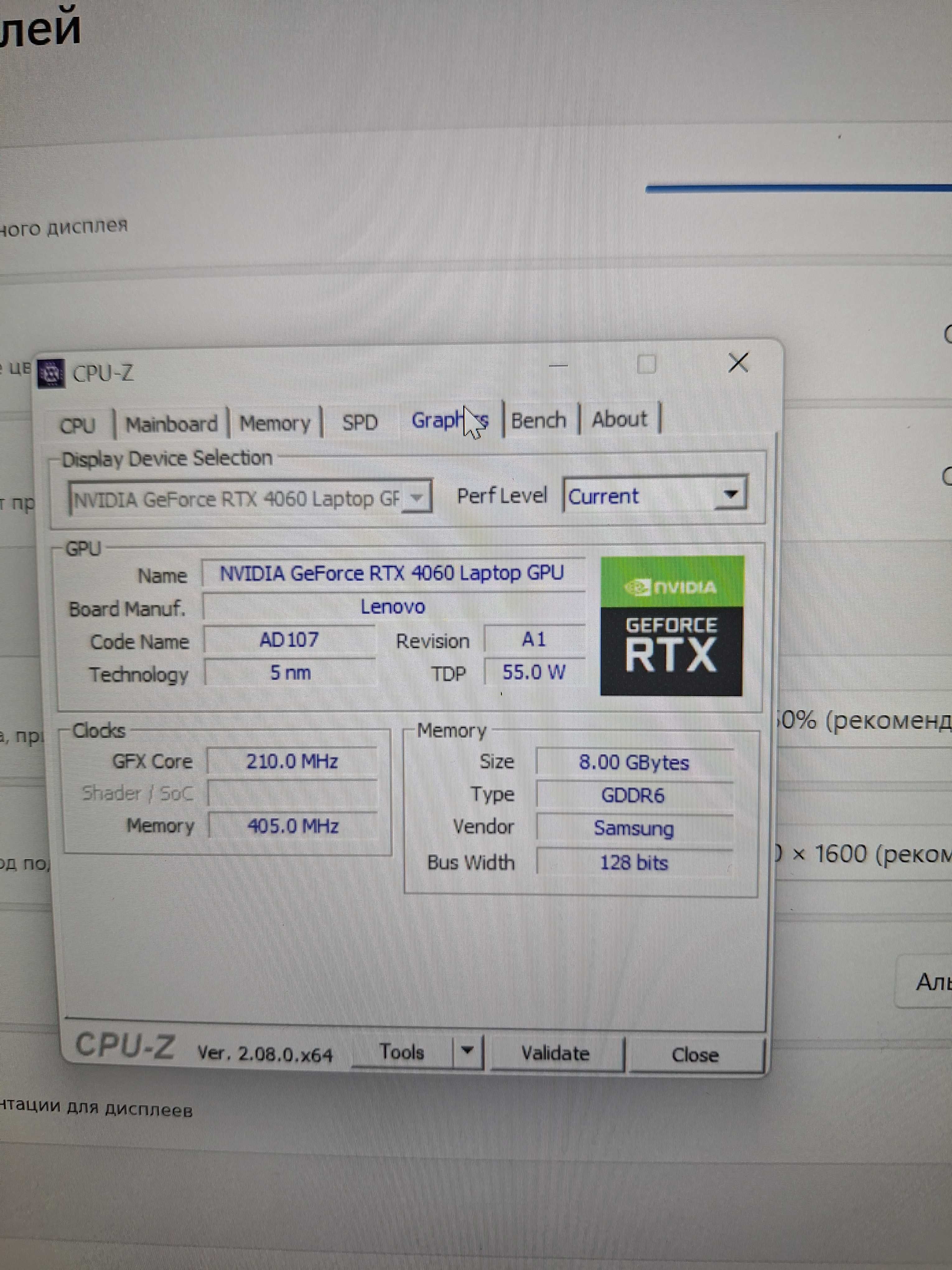Click the Bus Width value 128 bits

(634, 862)
